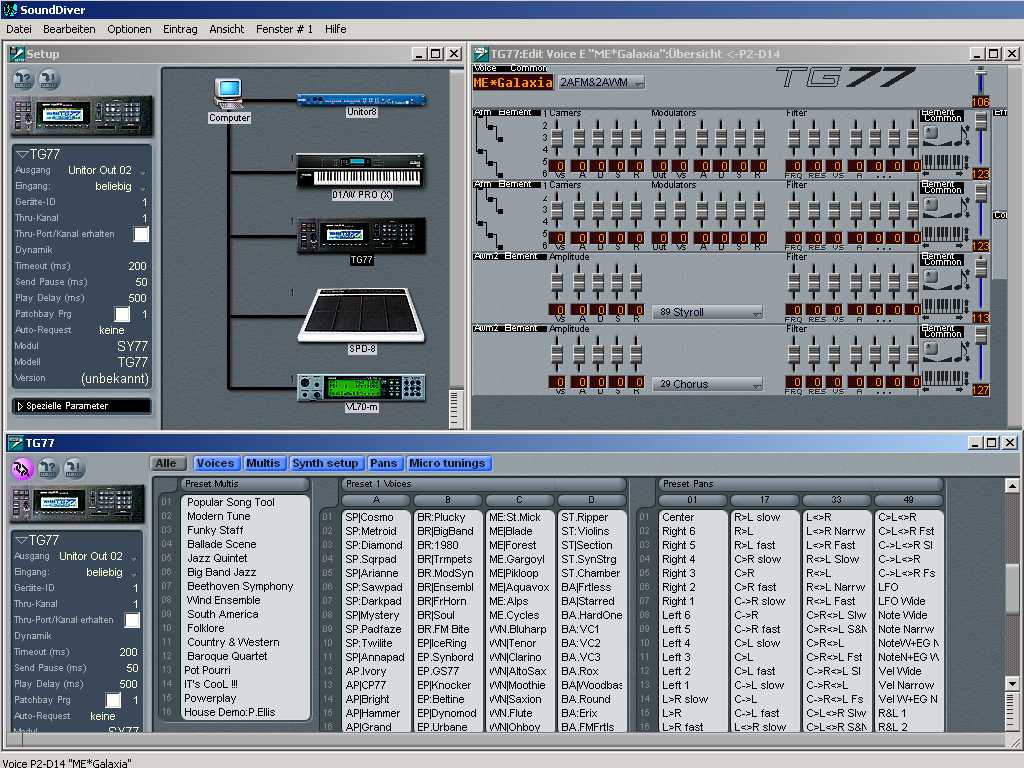Select the SPD-8 drum pad icon
This screenshot has width=1024, height=768.
pos(361,315)
